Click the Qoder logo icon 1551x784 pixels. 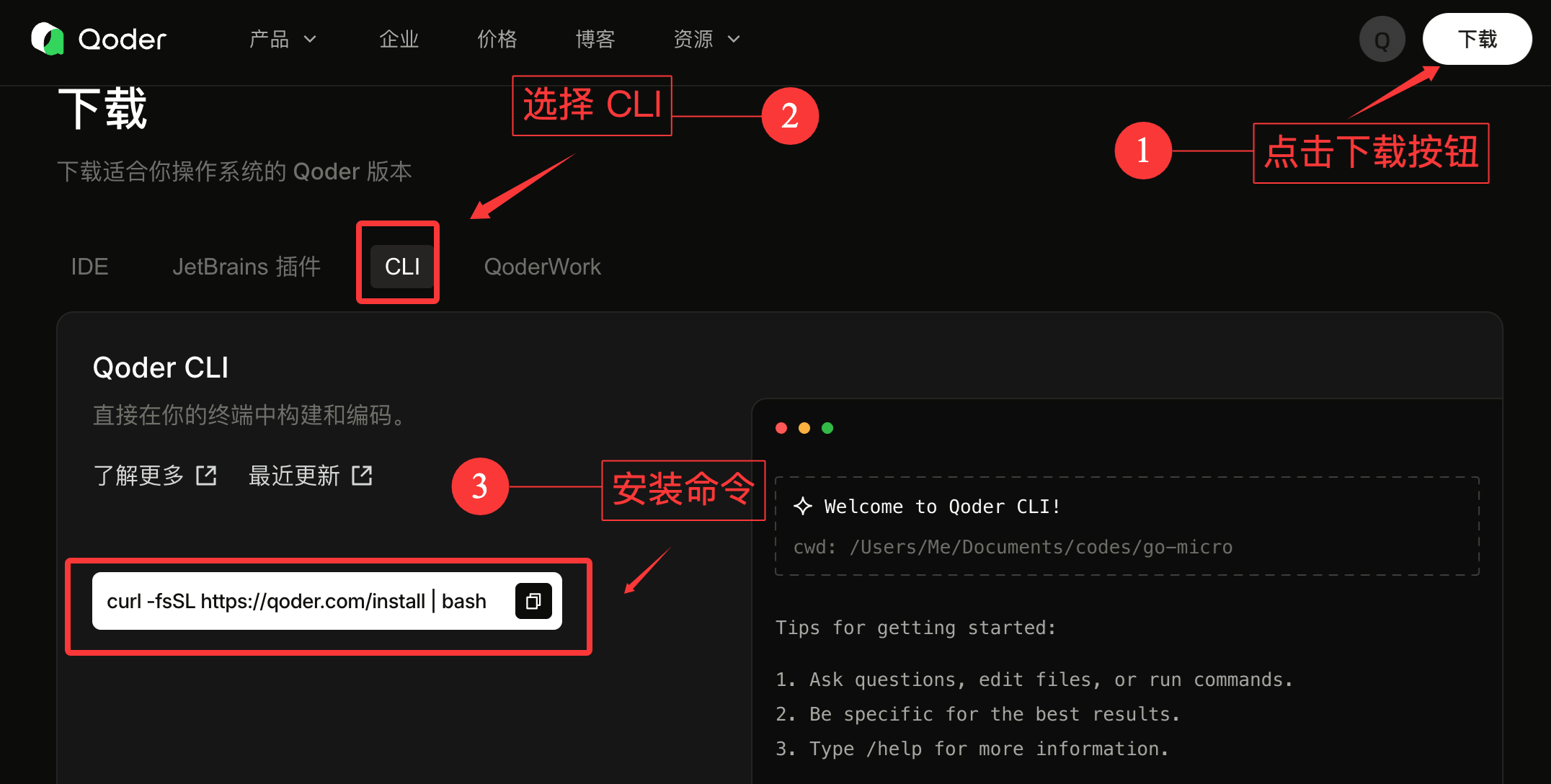point(48,39)
